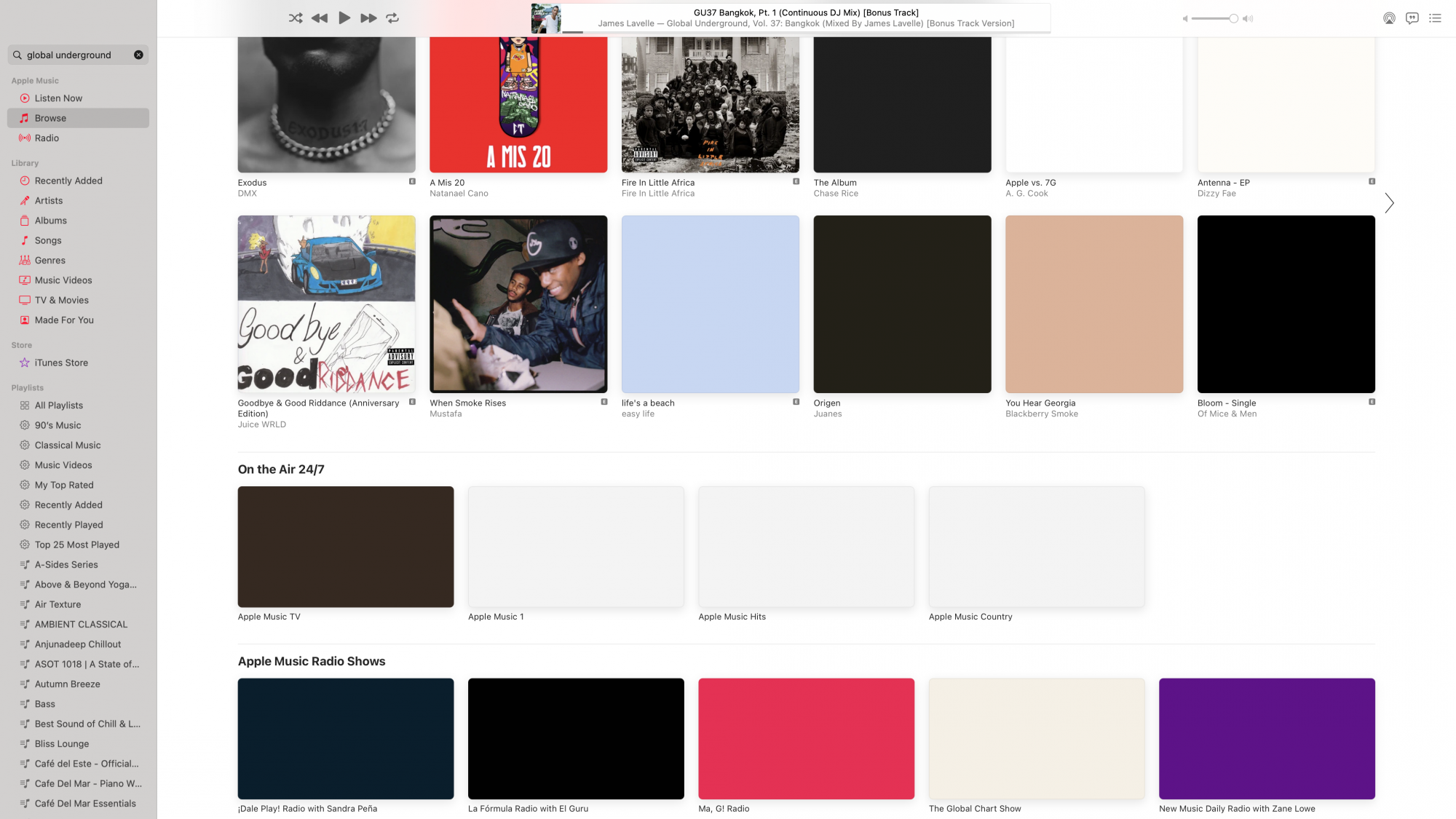The height and width of the screenshot is (819, 1456).
Task: Click the Bliss Lounge playlist icon
Action: click(25, 743)
